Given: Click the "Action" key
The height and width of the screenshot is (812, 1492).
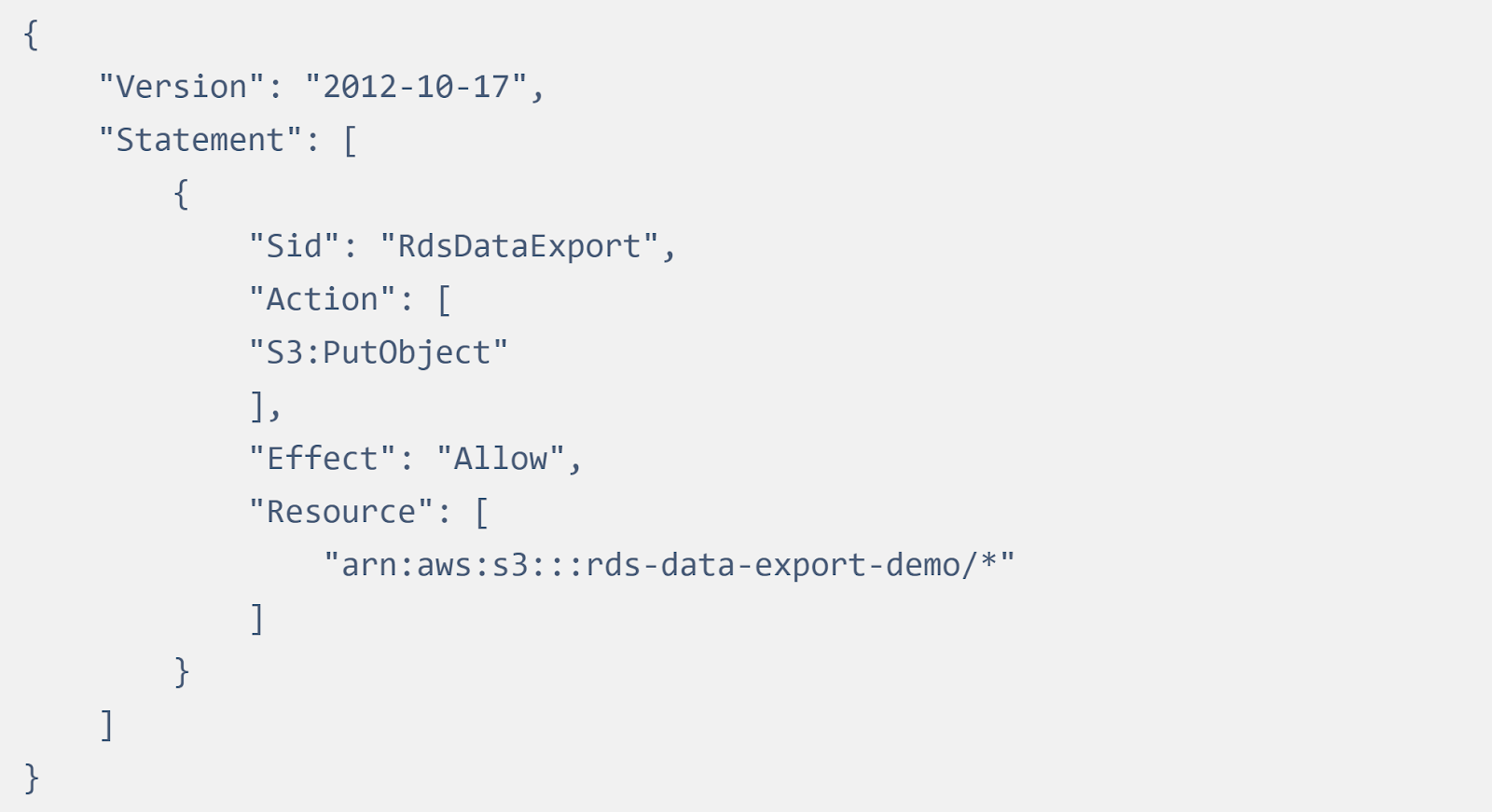Looking at the screenshot, I should pyautogui.click(x=323, y=299).
